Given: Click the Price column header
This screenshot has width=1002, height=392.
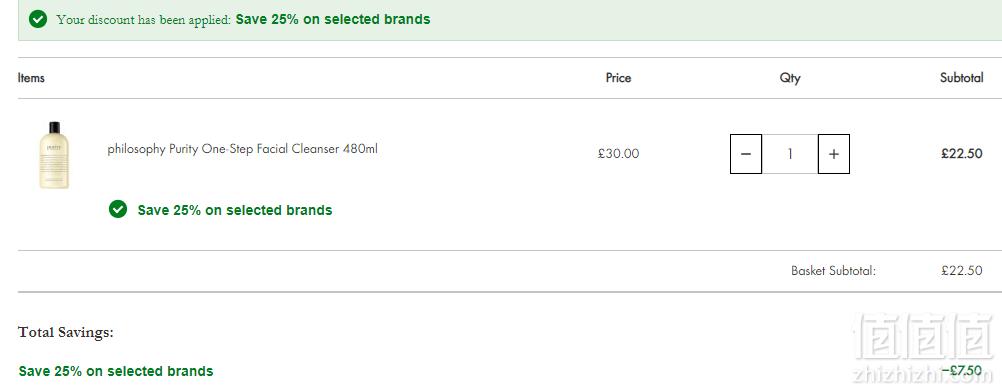Looking at the screenshot, I should pos(618,78).
